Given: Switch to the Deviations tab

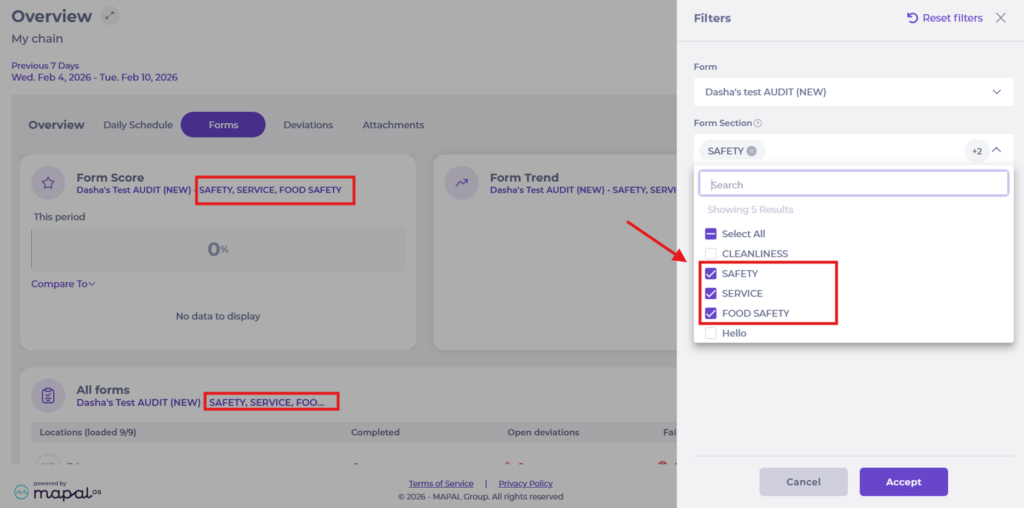Looking at the screenshot, I should 308,125.
